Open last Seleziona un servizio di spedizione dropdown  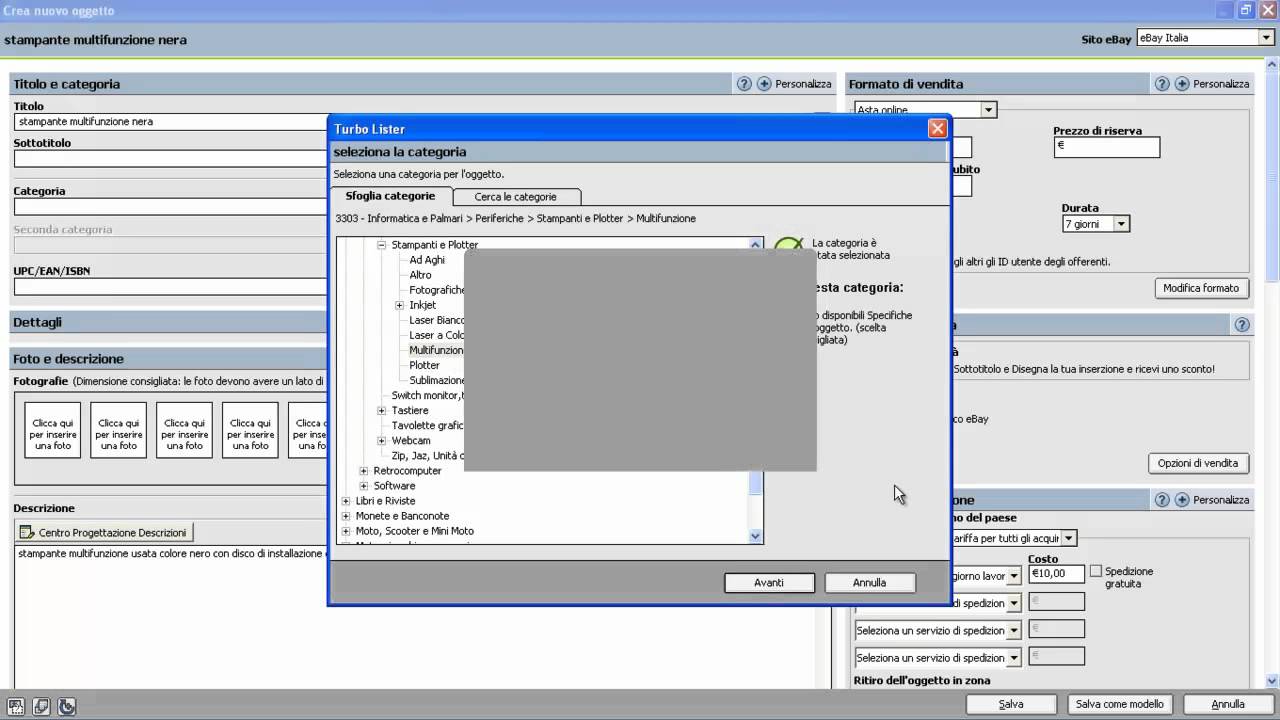click(1014, 658)
